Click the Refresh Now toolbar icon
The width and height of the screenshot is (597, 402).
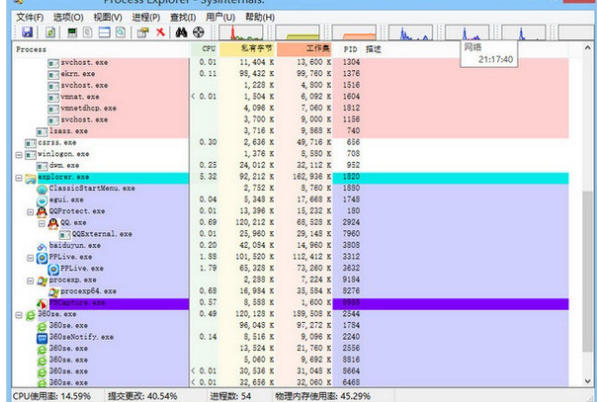coord(50,32)
